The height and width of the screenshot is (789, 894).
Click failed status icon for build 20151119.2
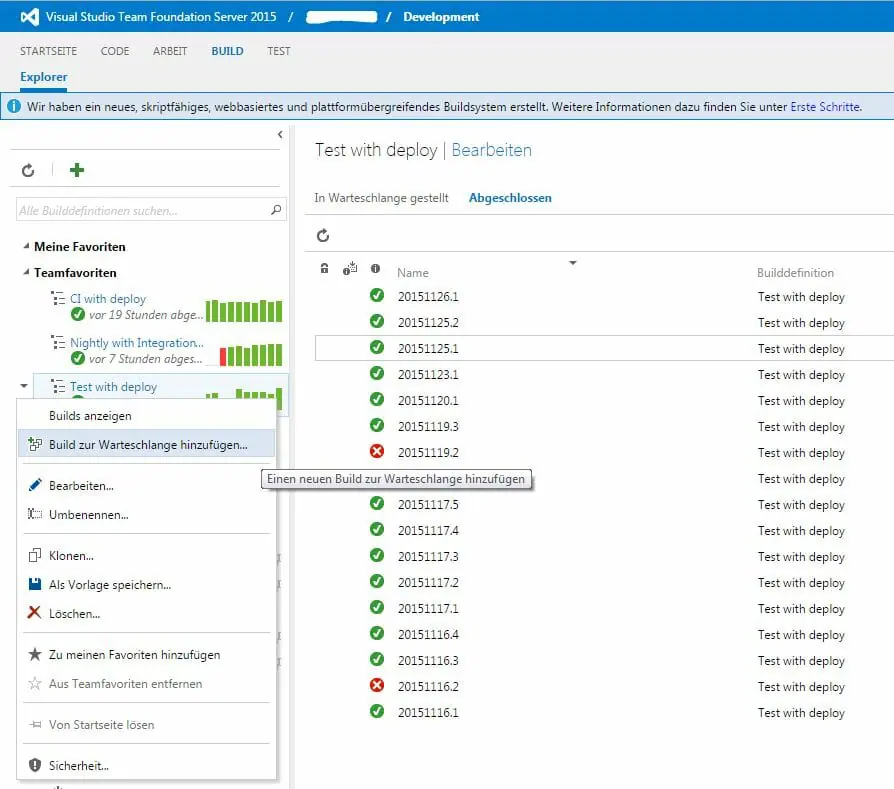pyautogui.click(x=377, y=452)
